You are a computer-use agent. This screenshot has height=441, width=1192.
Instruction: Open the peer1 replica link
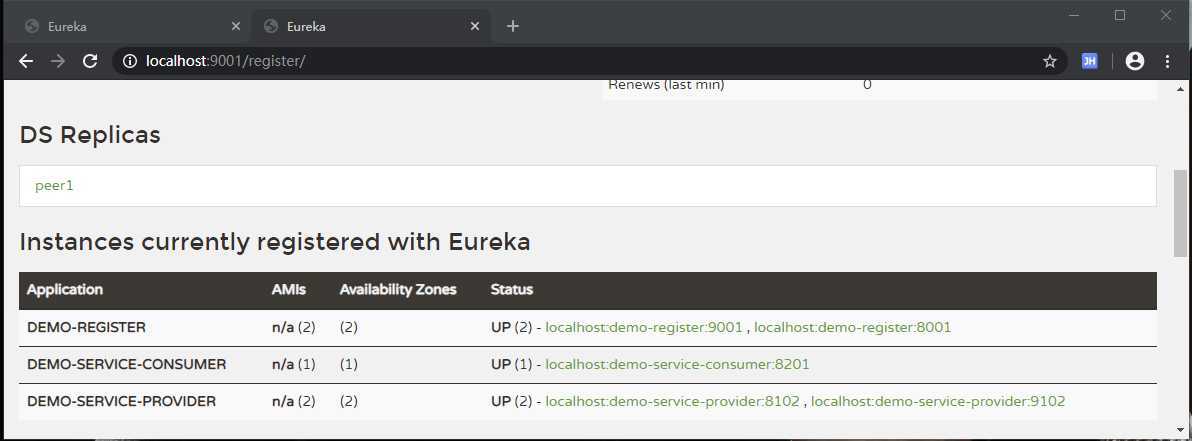click(55, 186)
